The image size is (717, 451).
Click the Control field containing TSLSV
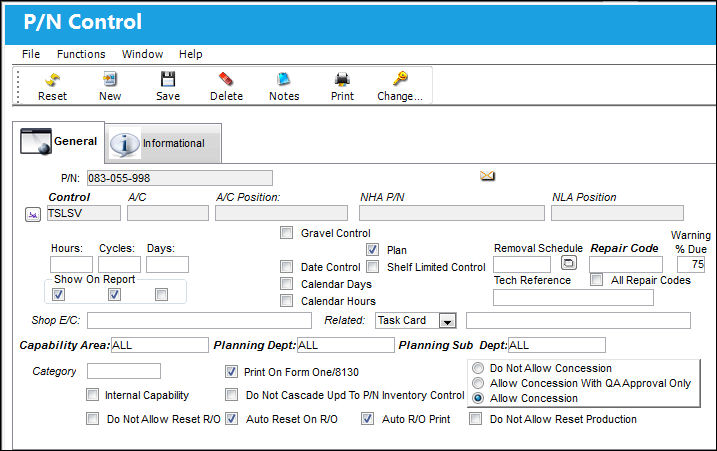coord(84,213)
